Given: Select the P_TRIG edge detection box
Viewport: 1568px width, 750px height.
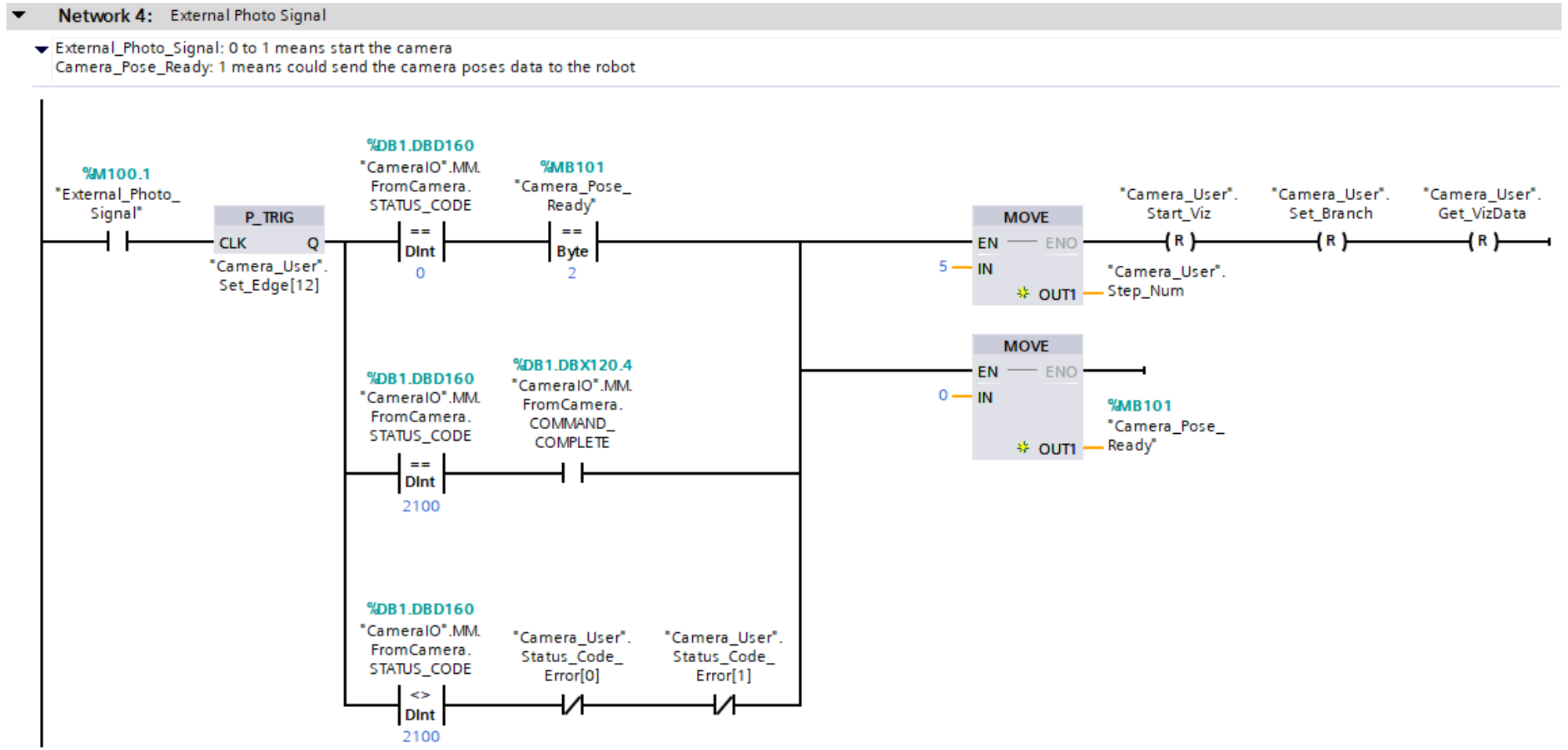Looking at the screenshot, I should 269,217.
